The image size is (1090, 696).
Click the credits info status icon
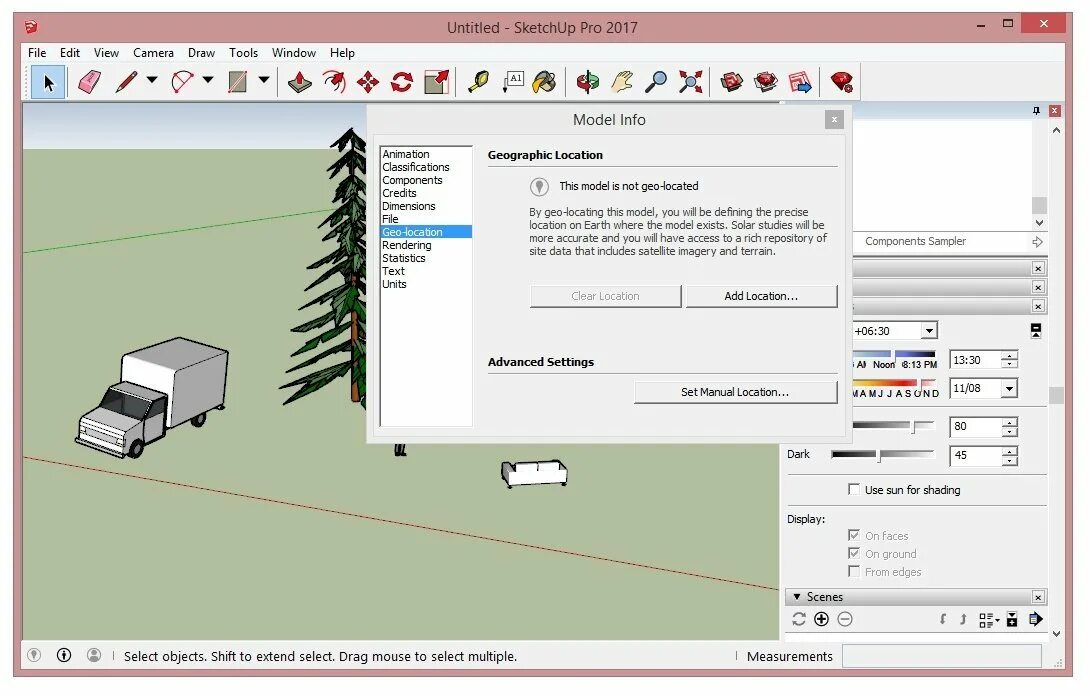pyautogui.click(x=64, y=656)
